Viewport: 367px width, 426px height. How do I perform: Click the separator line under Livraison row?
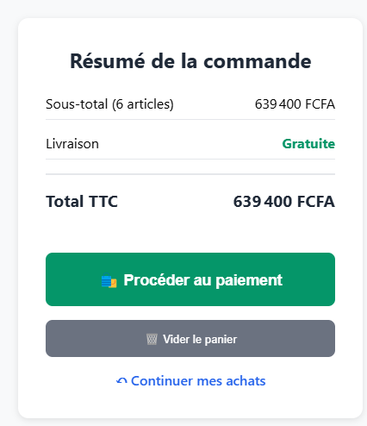pyautogui.click(x=190, y=159)
